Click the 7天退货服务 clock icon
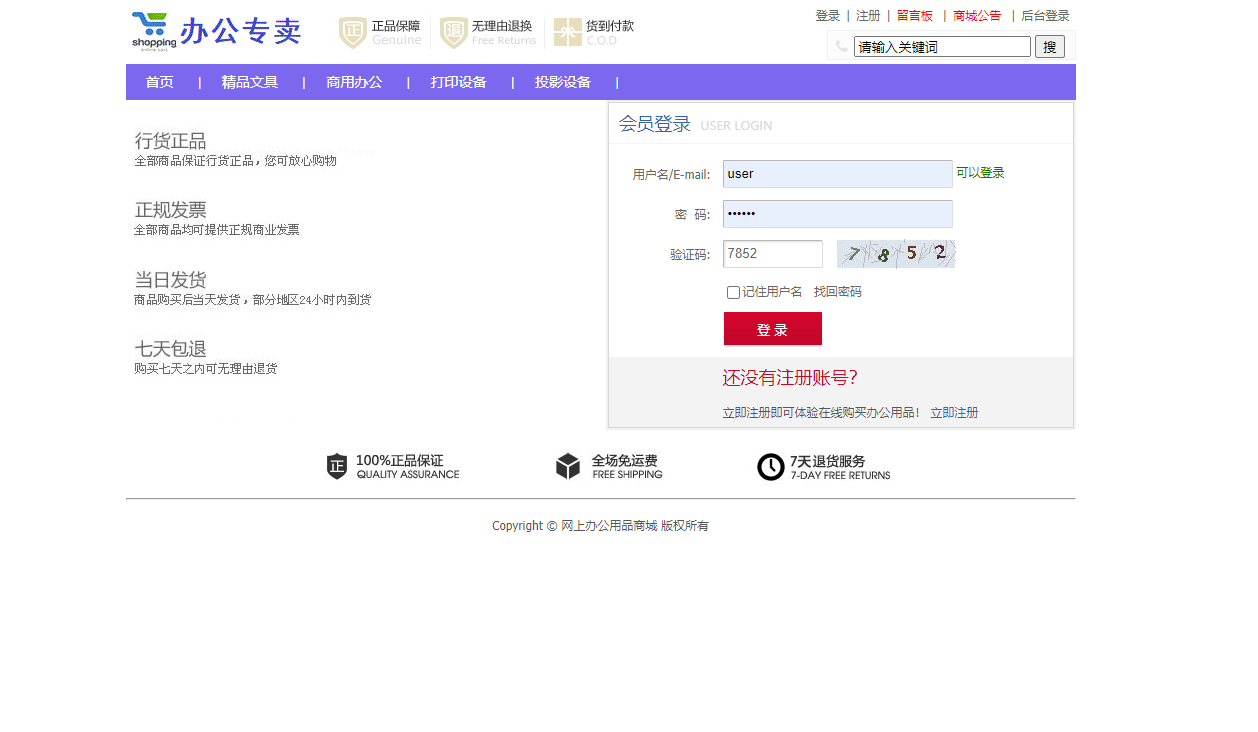This screenshot has width=1258, height=732. point(770,466)
